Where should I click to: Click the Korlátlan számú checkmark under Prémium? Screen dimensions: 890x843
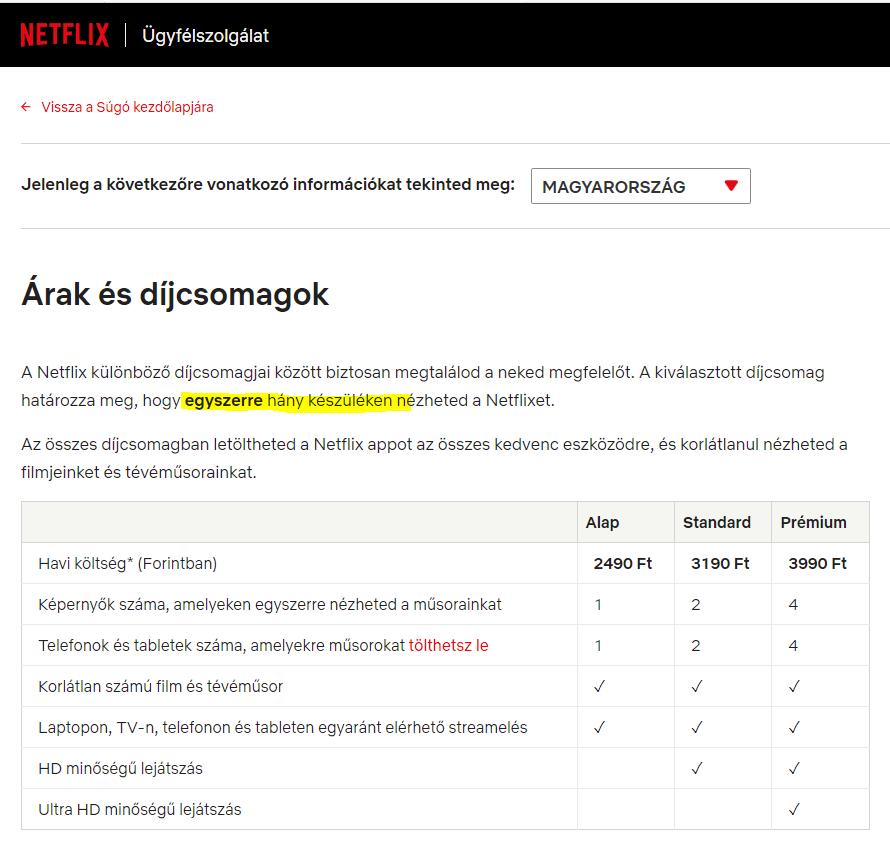(794, 686)
